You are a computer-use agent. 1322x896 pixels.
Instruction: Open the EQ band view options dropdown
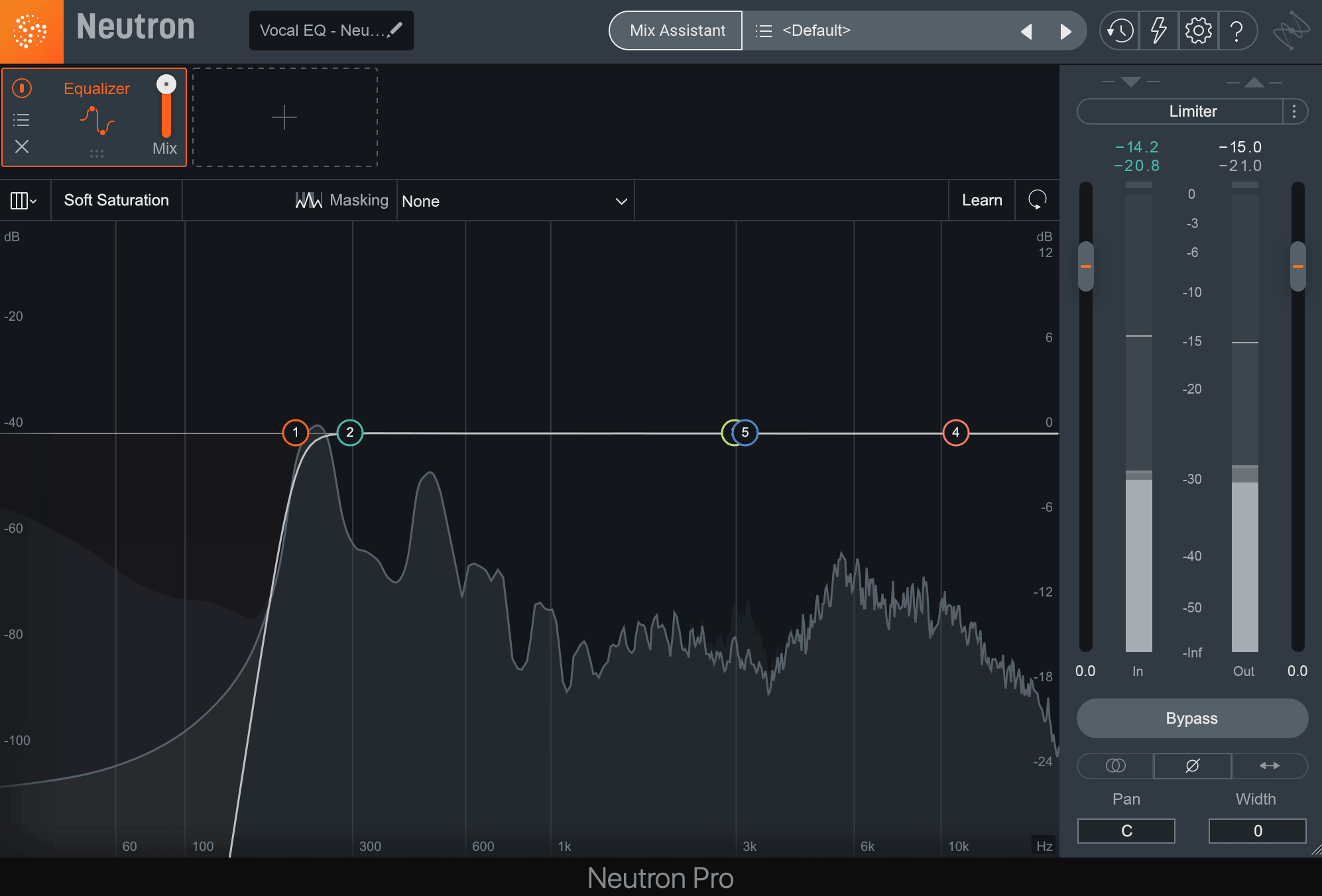point(24,200)
